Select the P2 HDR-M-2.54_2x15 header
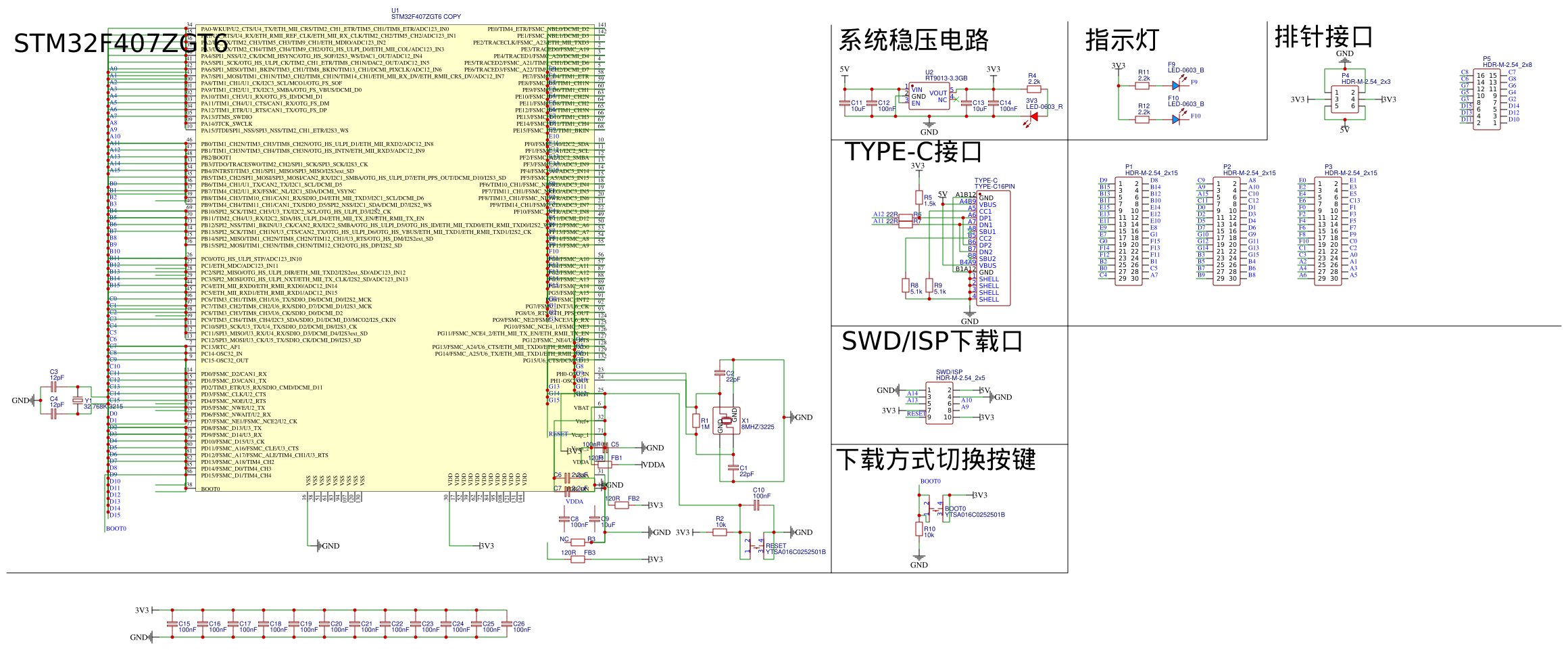This screenshot has height=650, width=1568. [1226, 231]
